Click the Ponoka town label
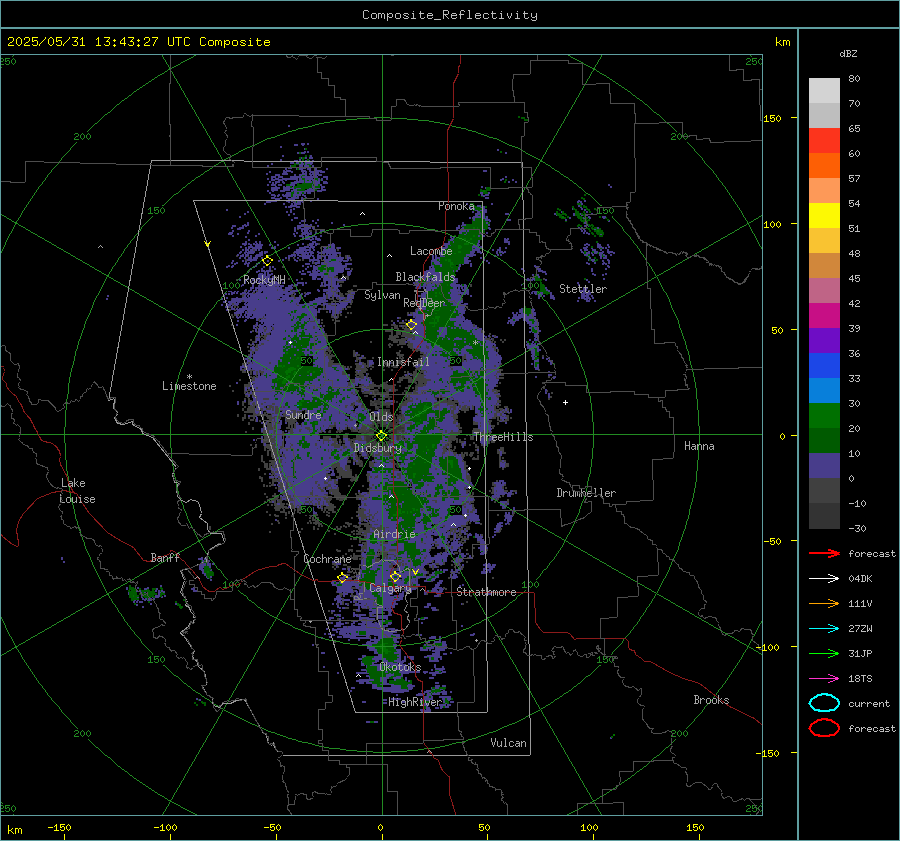The image size is (900, 841). pos(456,206)
